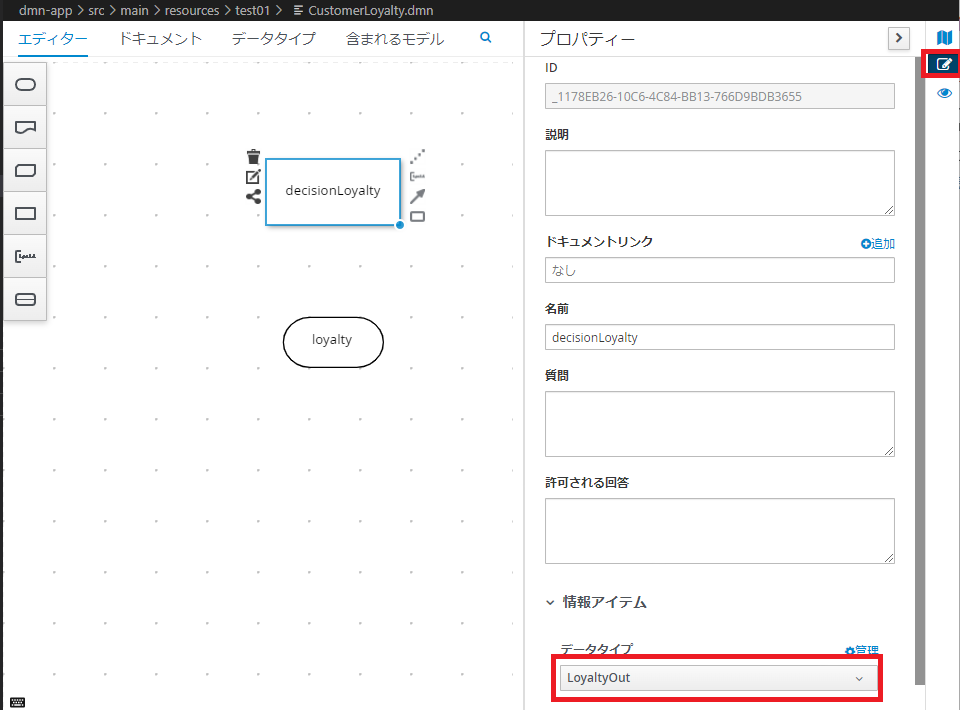Screen dimensions: 960x710
Task: Create information requirement arrow from decisionLoyalty
Action: point(418,196)
